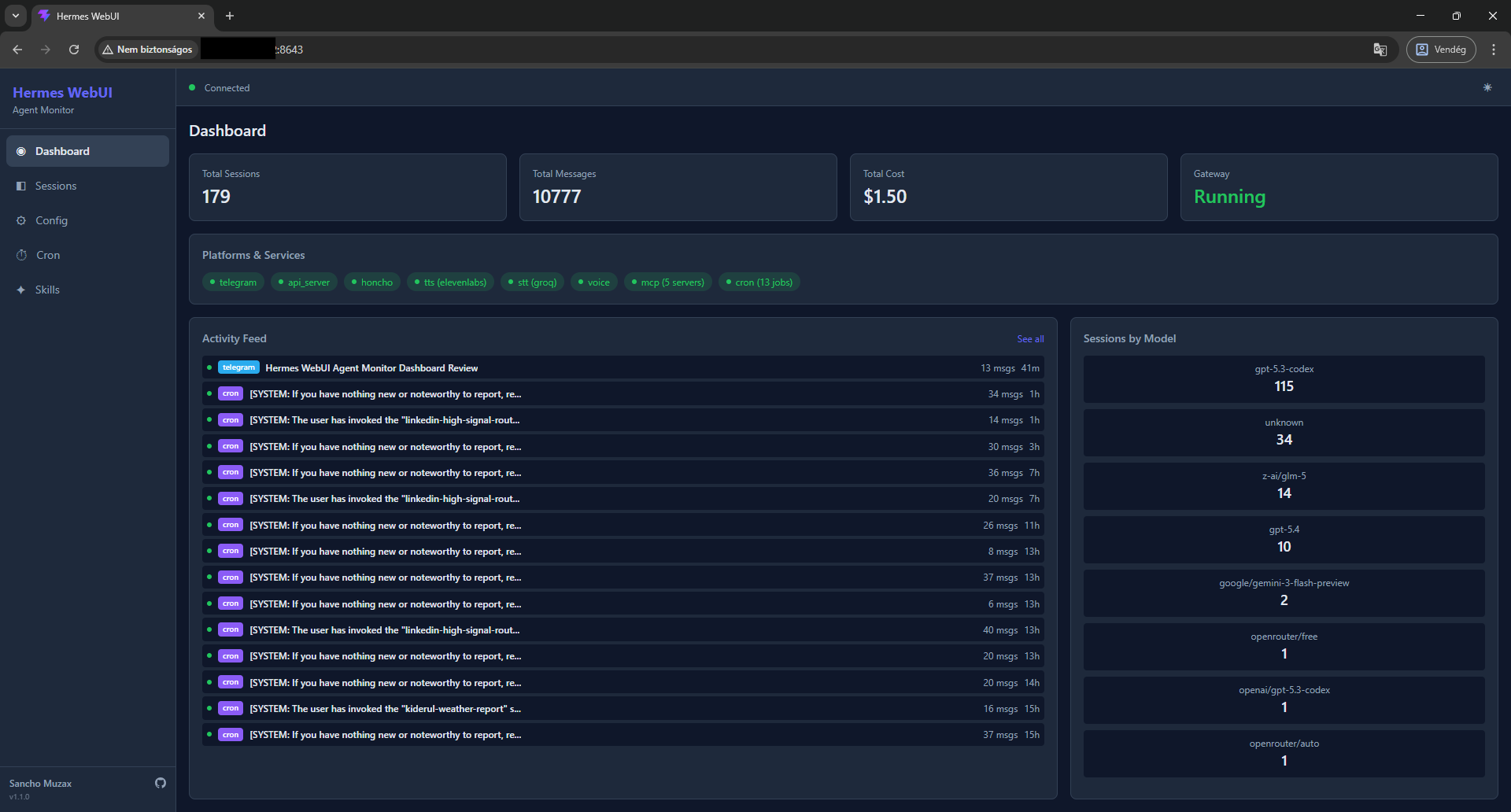Click the honcho service badge
The image size is (1511, 812).
(372, 282)
